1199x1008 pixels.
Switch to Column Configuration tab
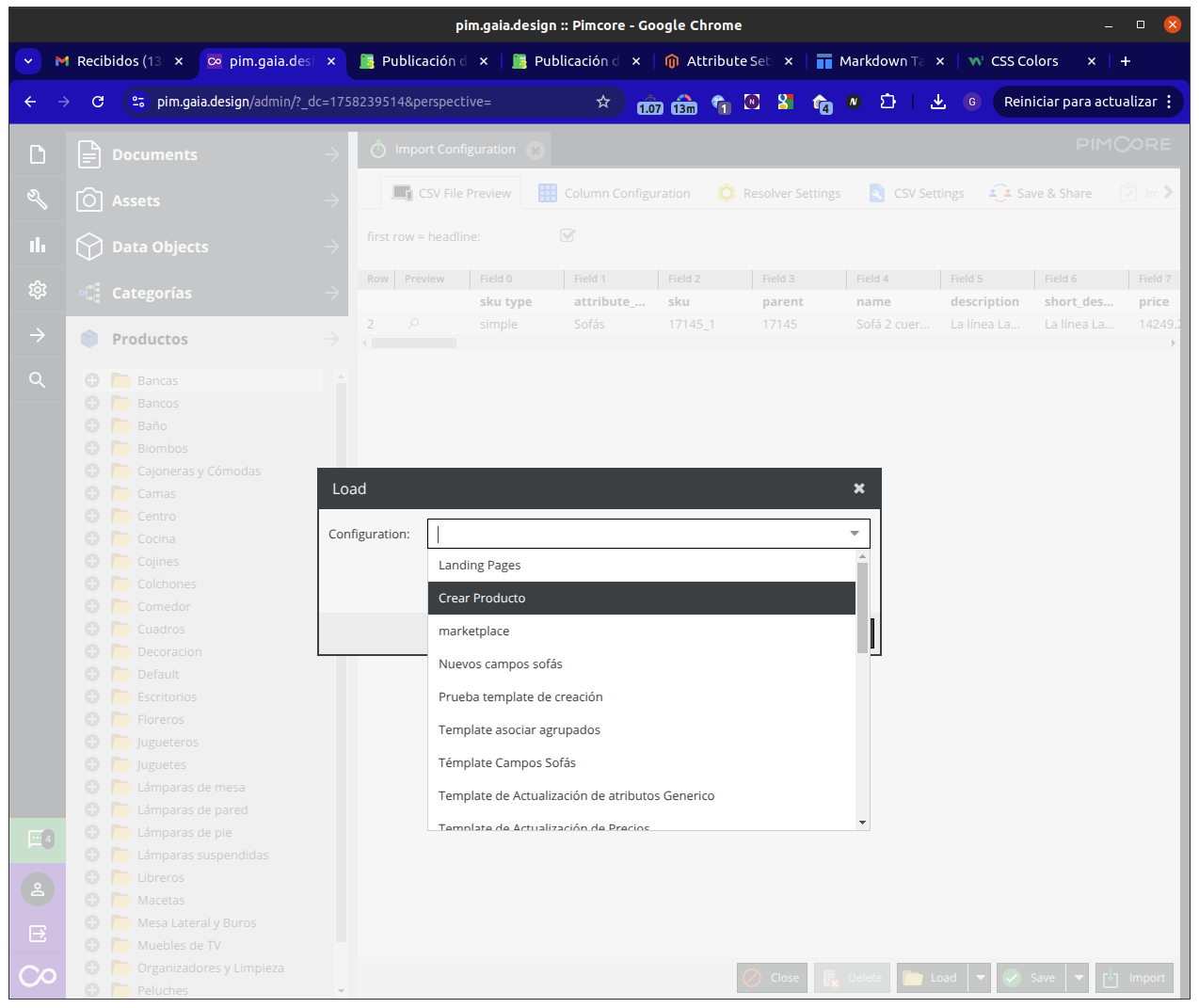click(615, 193)
